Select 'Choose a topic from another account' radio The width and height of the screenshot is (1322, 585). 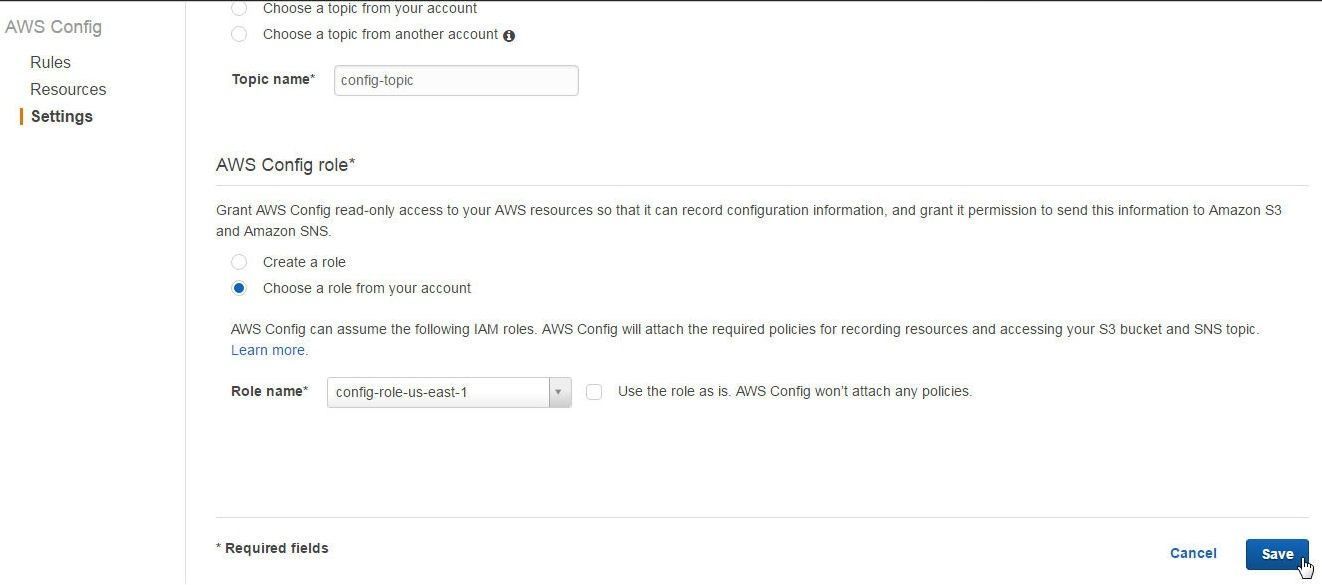[x=239, y=34]
